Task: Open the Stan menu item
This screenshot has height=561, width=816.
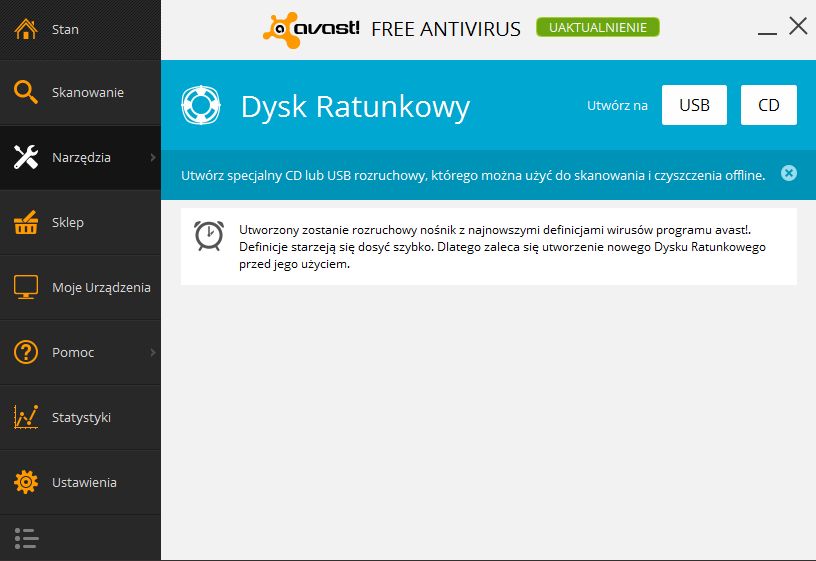Action: [80, 30]
